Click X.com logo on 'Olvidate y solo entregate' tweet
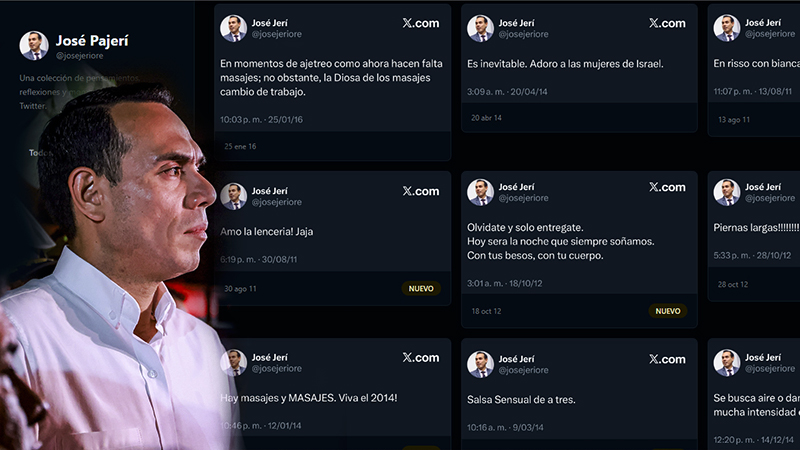 coord(667,187)
